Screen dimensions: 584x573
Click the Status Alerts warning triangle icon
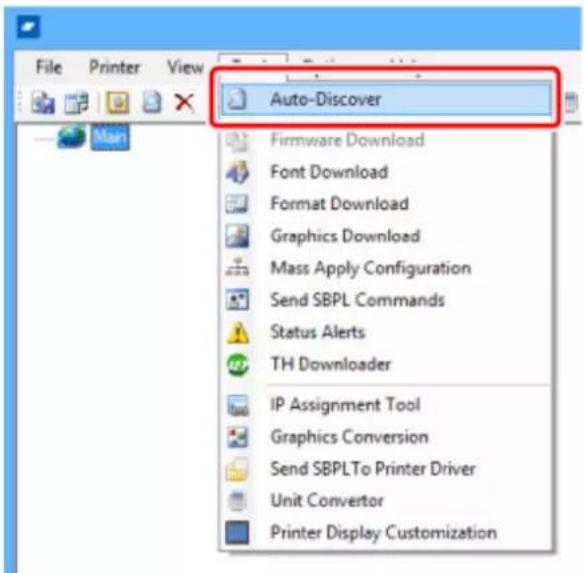tap(238, 332)
